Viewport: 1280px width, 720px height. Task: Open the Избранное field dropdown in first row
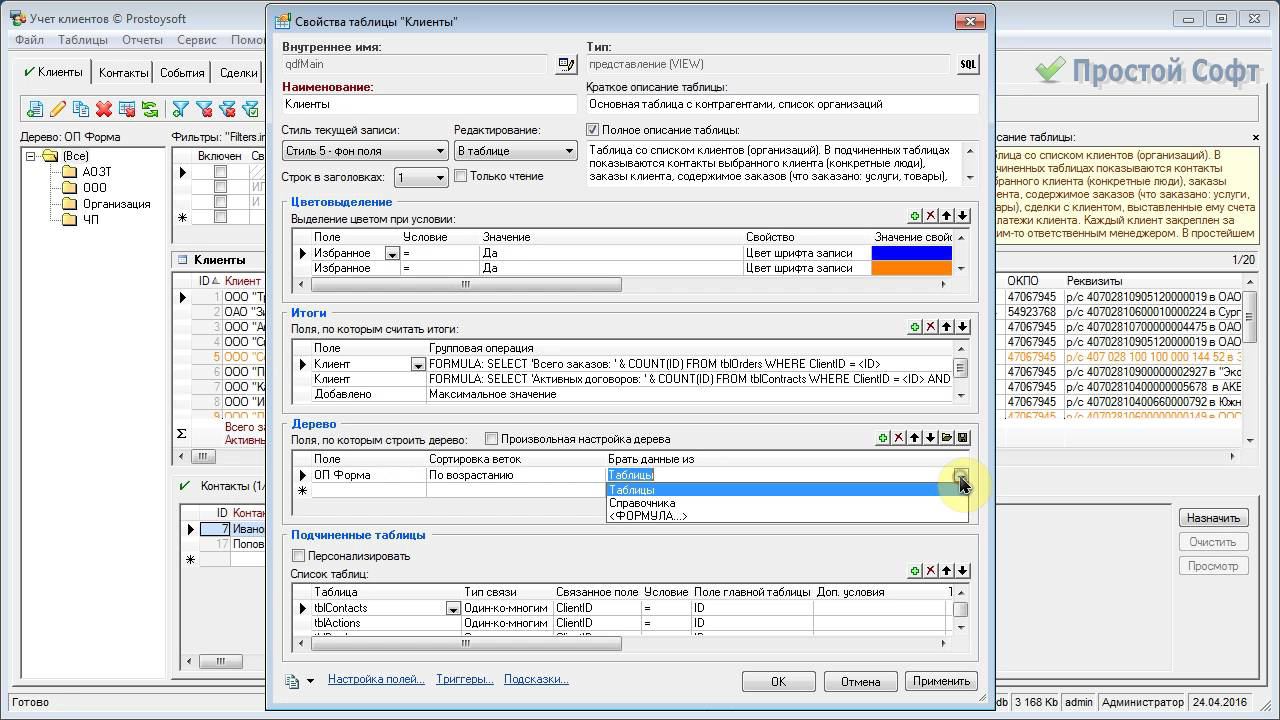[x=392, y=254]
